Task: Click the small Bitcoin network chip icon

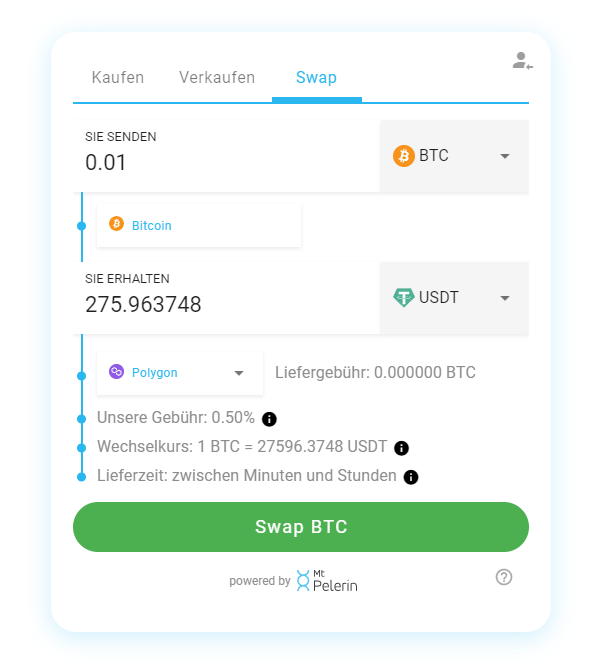Action: [116, 224]
